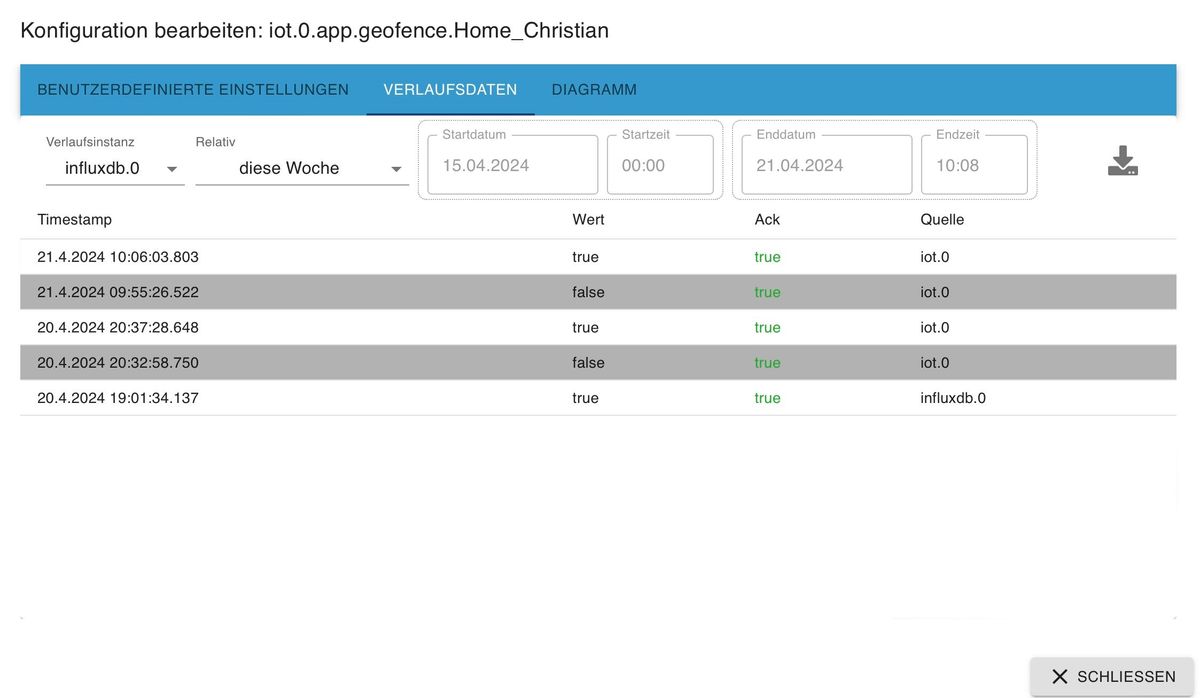Screen dimensions: 1200x698
Task: Download history data via download icon
Action: (x=1123, y=161)
